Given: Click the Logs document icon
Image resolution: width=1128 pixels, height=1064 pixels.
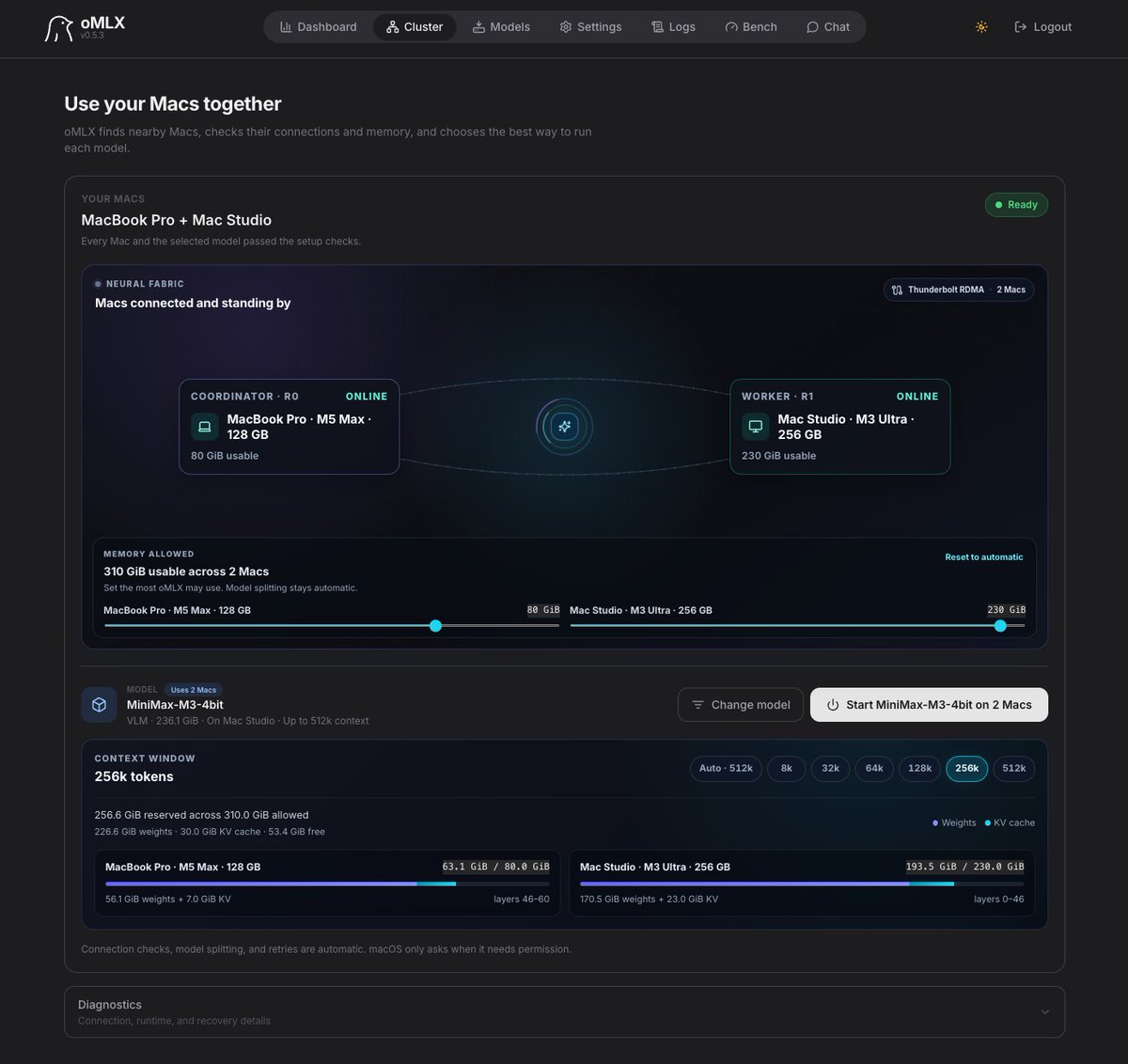Looking at the screenshot, I should pos(657,27).
